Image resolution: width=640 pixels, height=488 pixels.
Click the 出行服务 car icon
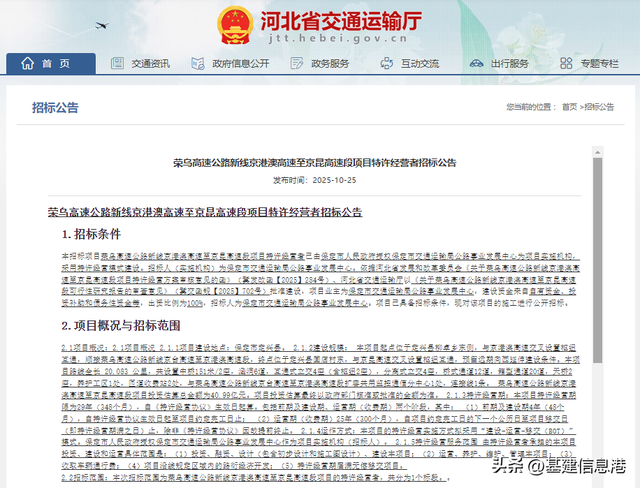click(476, 63)
